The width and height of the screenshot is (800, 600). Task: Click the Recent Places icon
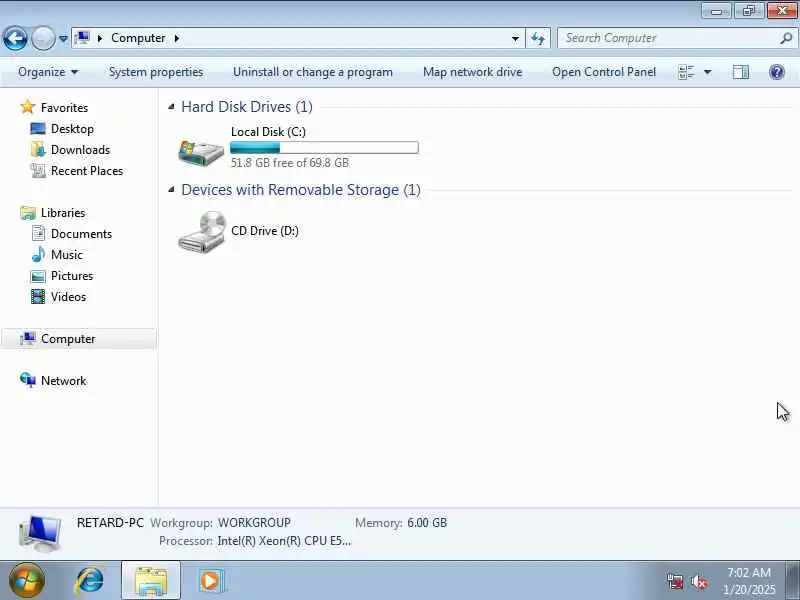38,170
